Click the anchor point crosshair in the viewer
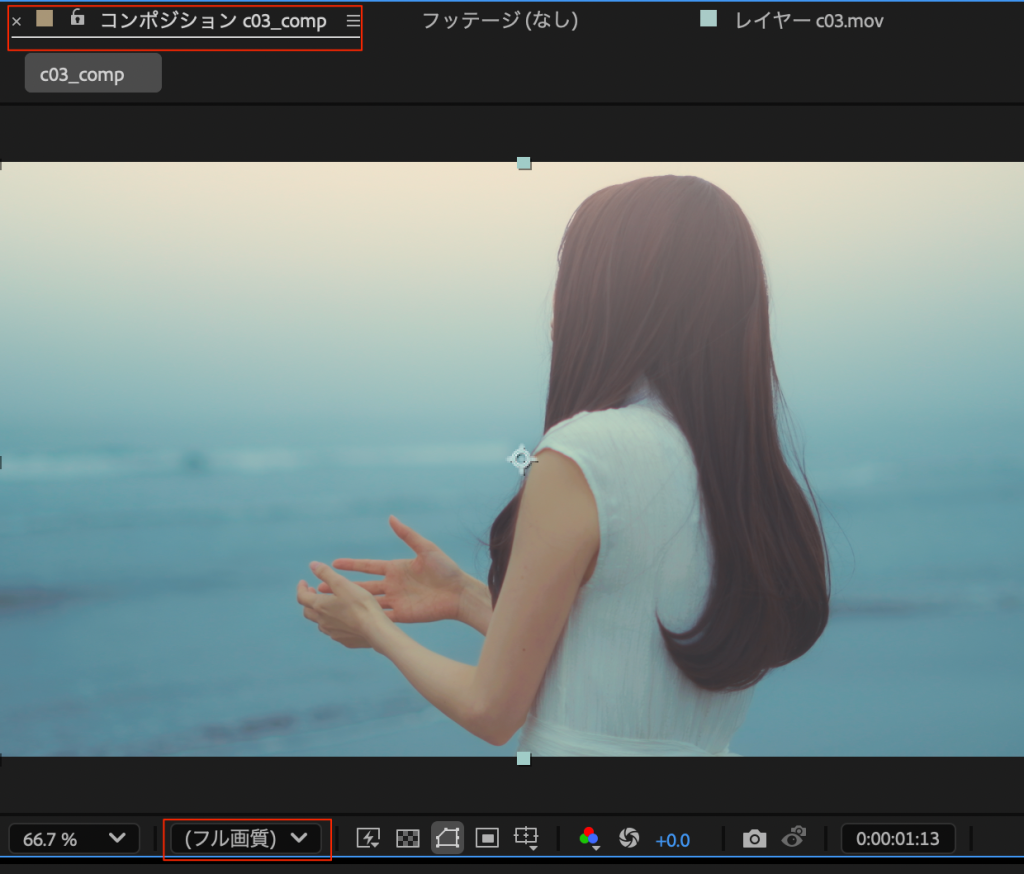This screenshot has height=874, width=1024. tap(521, 459)
